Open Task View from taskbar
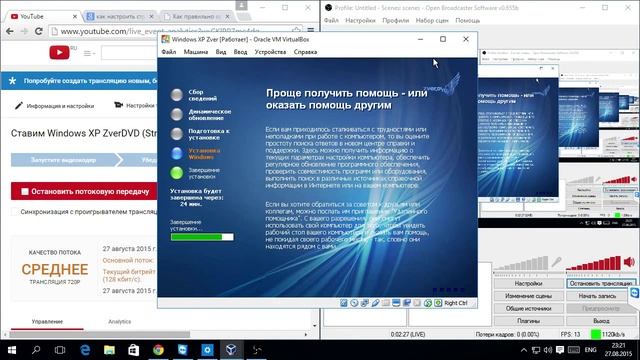The width and height of the screenshot is (640, 360). [60, 350]
